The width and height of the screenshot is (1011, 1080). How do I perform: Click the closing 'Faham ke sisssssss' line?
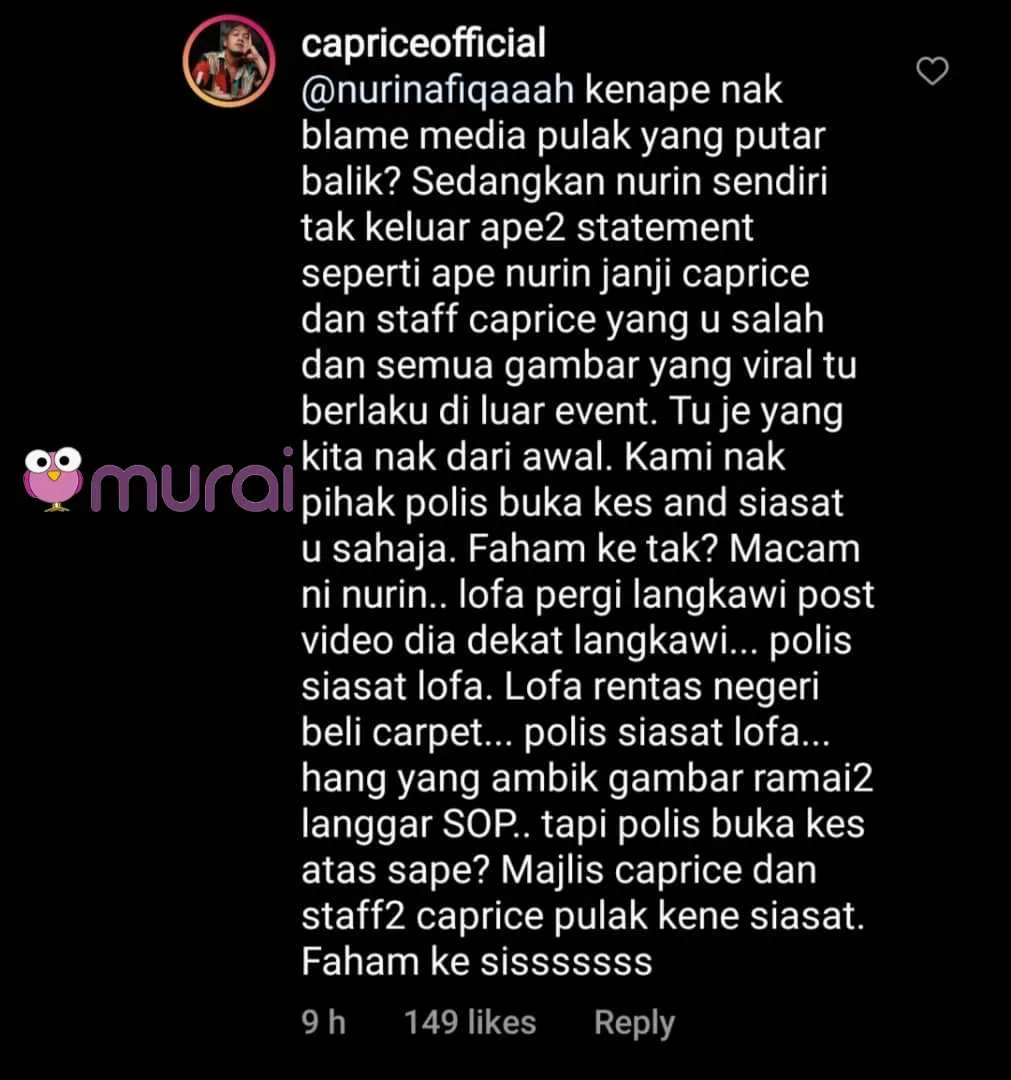[x=477, y=962]
